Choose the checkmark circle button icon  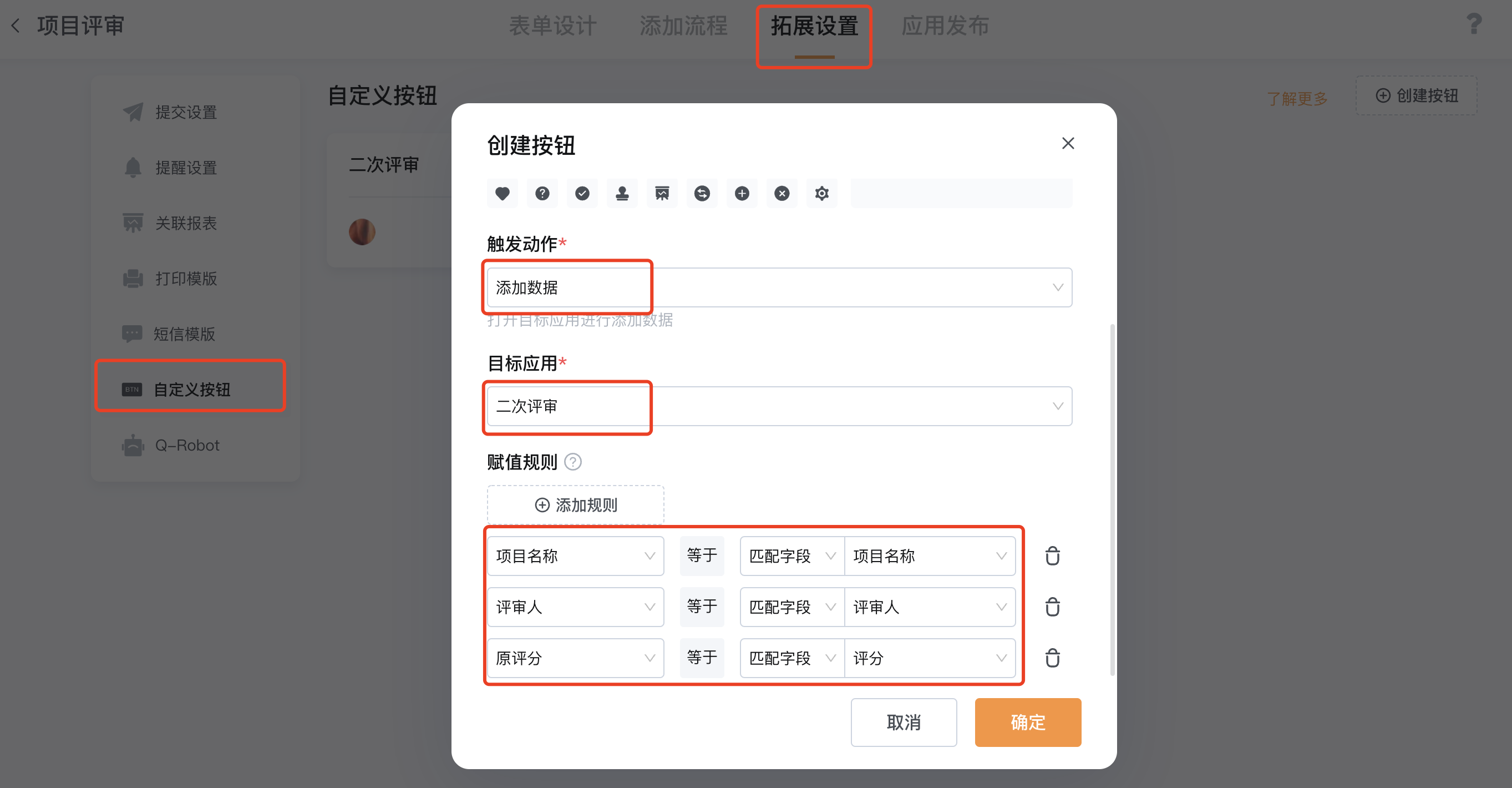pos(582,193)
